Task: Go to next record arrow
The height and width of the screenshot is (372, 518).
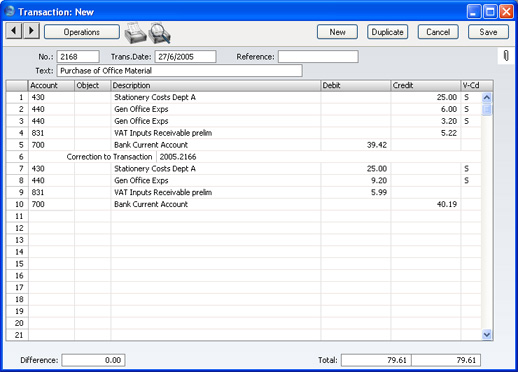Action: pyautogui.click(x=31, y=31)
